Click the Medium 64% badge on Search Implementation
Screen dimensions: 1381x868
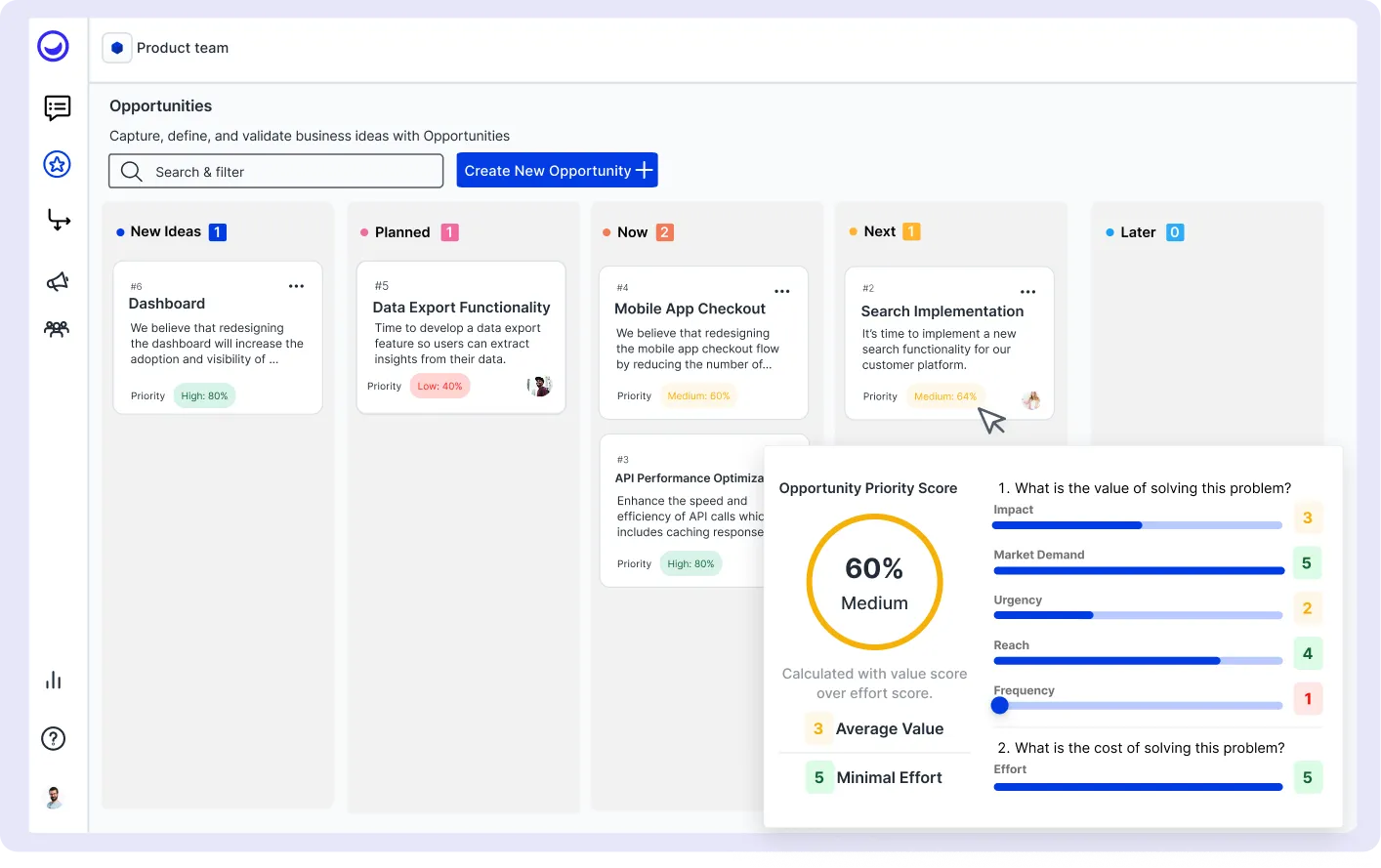coord(944,396)
